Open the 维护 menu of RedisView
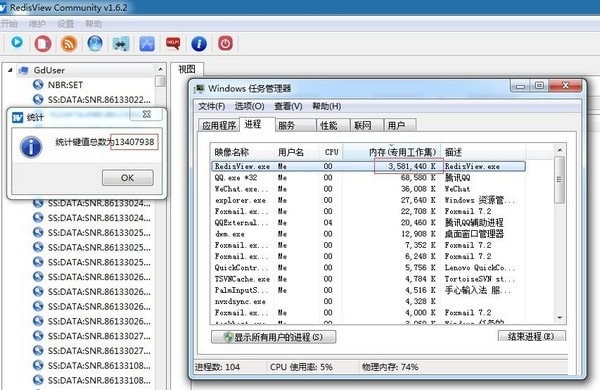The width and height of the screenshot is (600, 390). point(37,24)
